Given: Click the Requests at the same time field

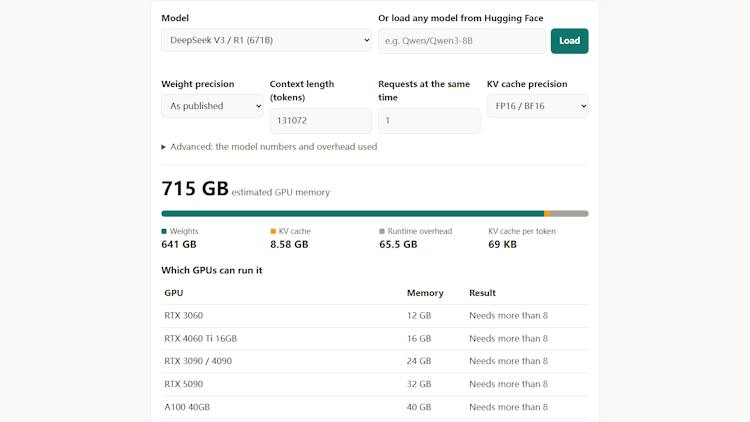Looking at the screenshot, I should coord(429,121).
